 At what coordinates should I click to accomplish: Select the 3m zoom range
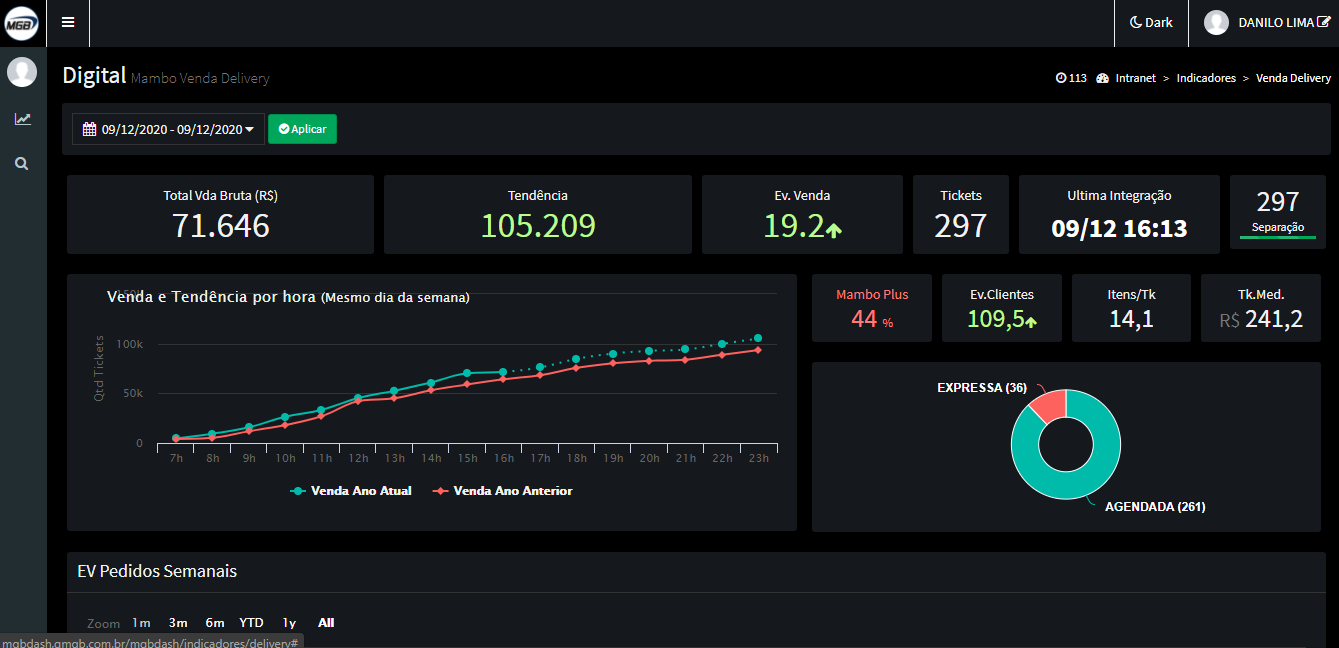(178, 623)
